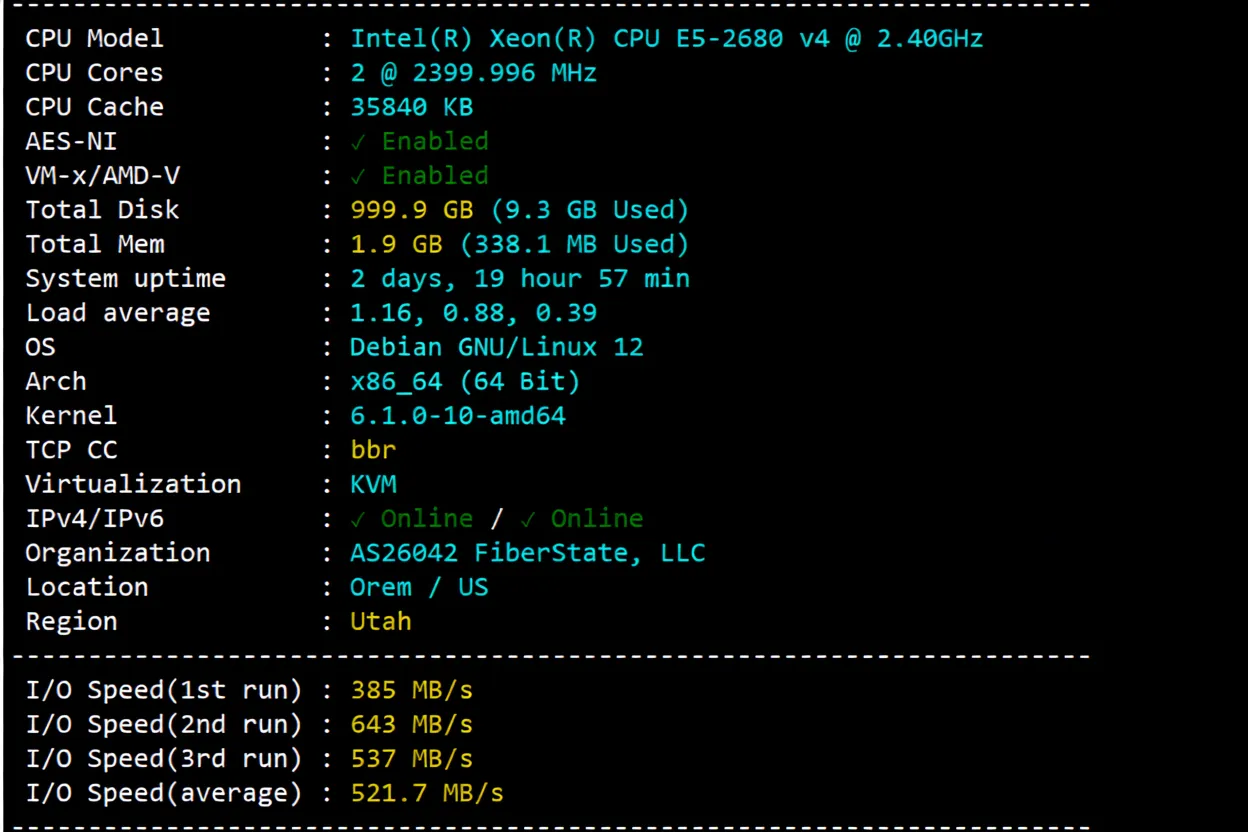The width and height of the screenshot is (1248, 832).
Task: Click the CPU Model value Intel Xeon E5-2680
Action: [666, 39]
